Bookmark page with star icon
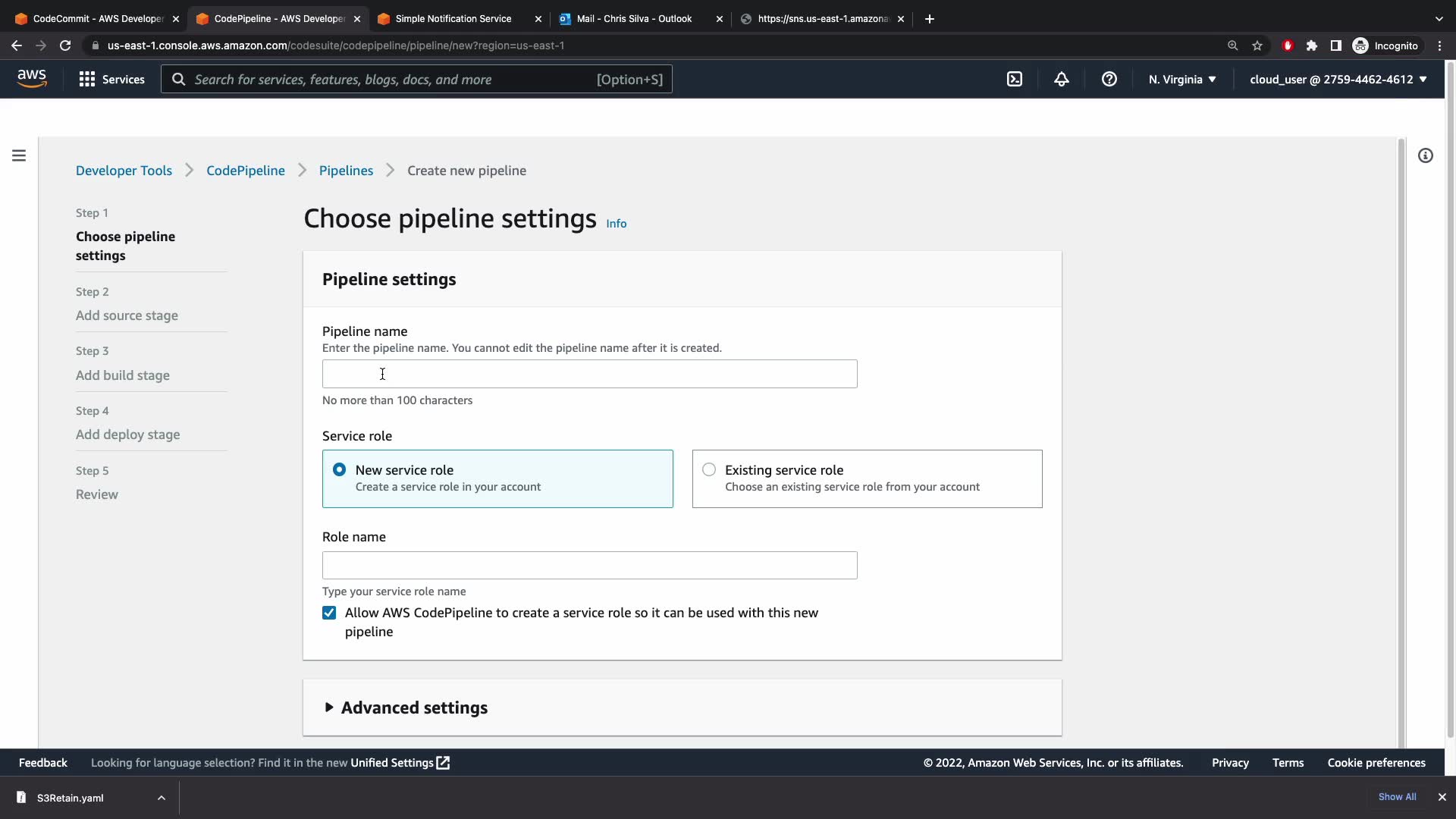Viewport: 1456px width, 819px height. [1257, 45]
